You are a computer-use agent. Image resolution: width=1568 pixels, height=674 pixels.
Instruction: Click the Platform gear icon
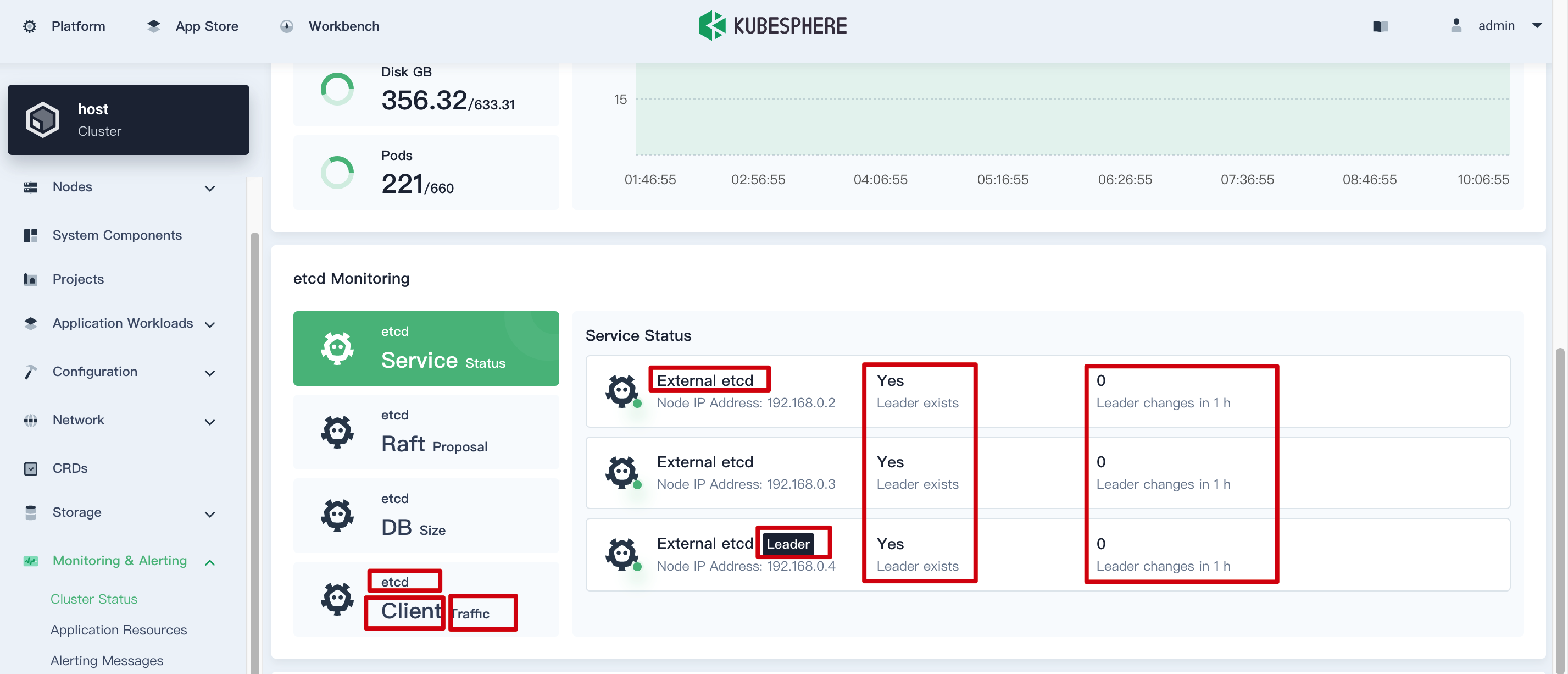pyautogui.click(x=29, y=26)
